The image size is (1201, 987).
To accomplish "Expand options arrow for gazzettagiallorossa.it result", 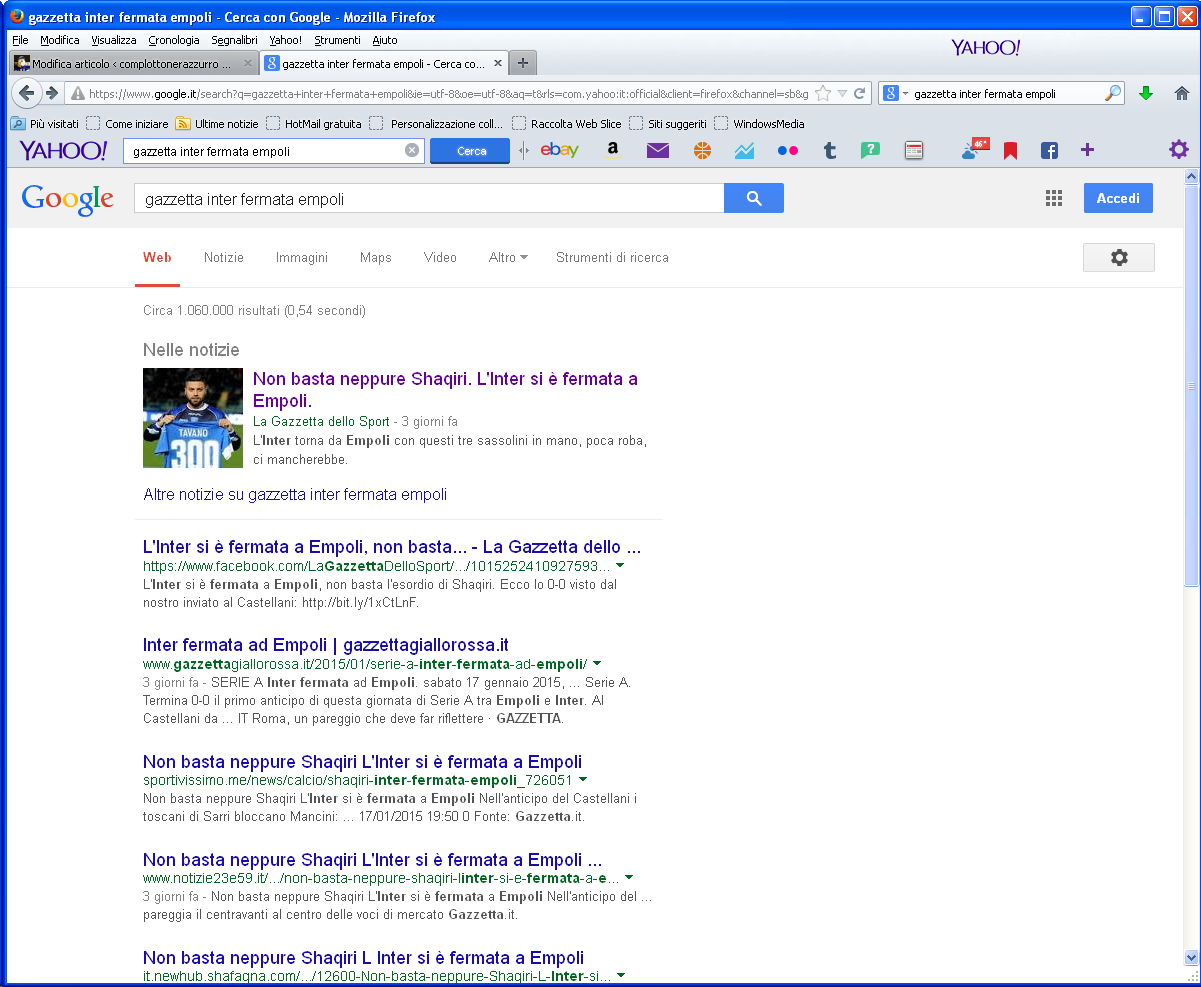I will 597,663.
